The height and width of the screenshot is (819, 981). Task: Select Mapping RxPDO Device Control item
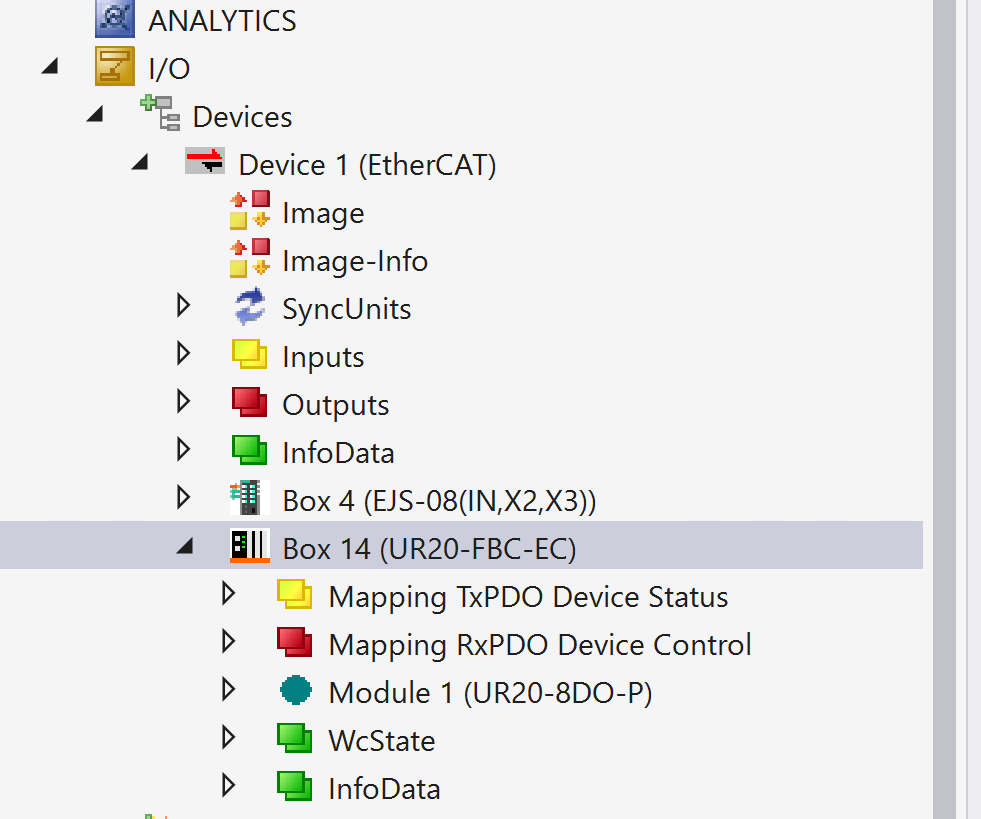(539, 645)
